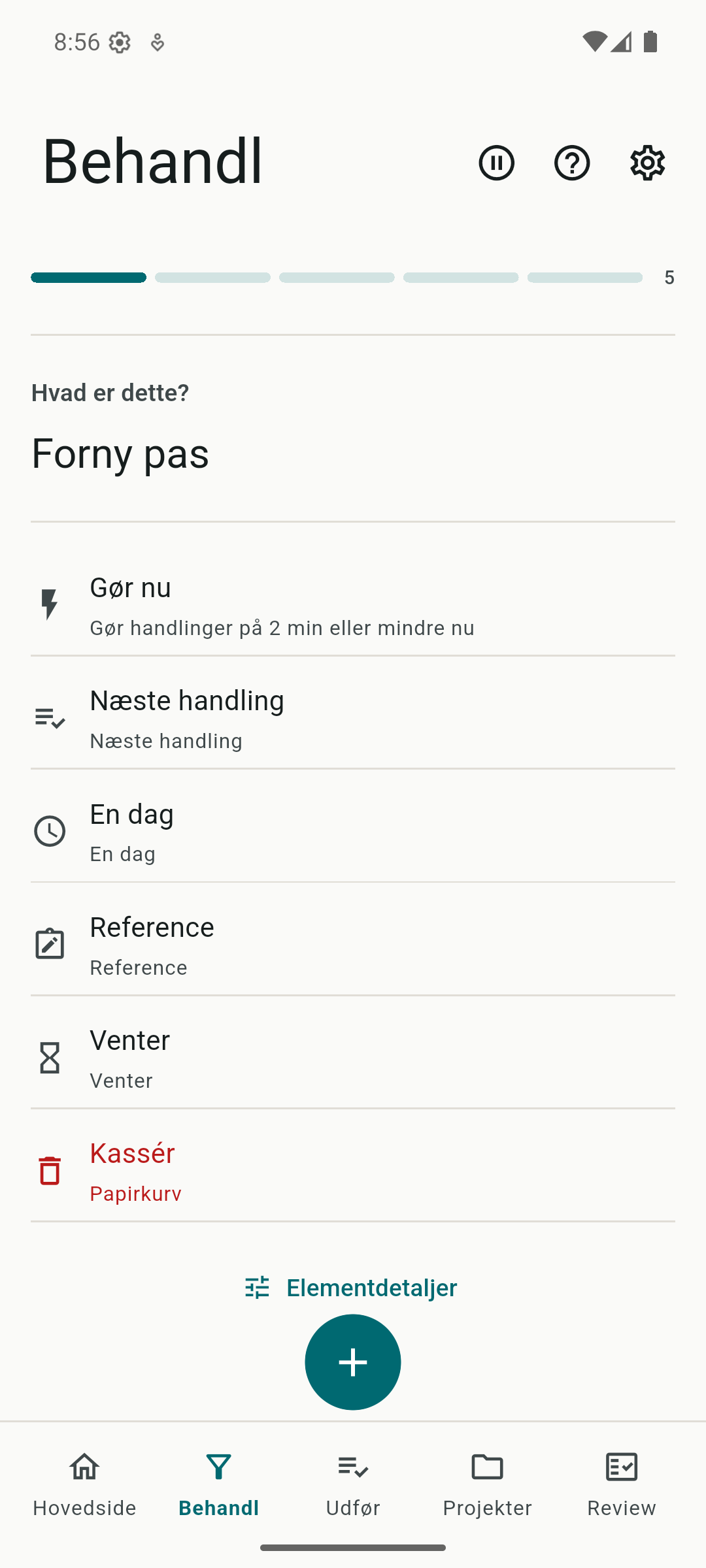
Task: Expand Elementdetaljer section
Action: tap(352, 1287)
